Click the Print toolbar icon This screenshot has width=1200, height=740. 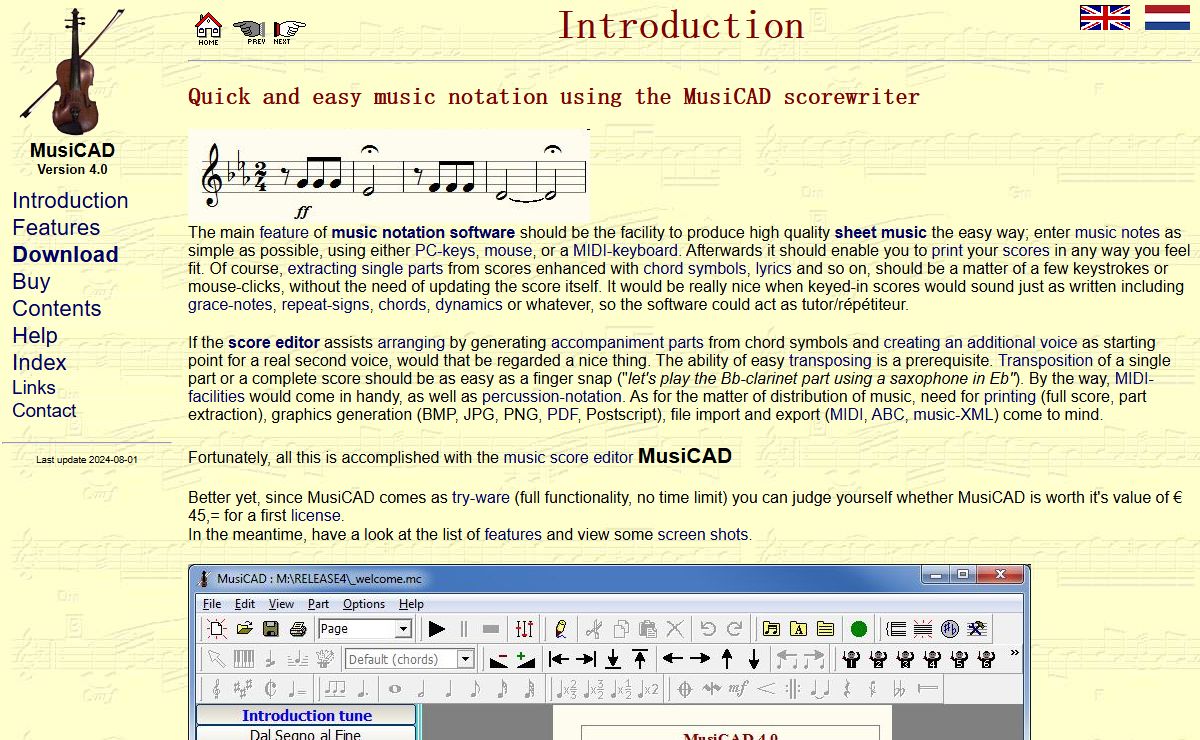pos(297,629)
